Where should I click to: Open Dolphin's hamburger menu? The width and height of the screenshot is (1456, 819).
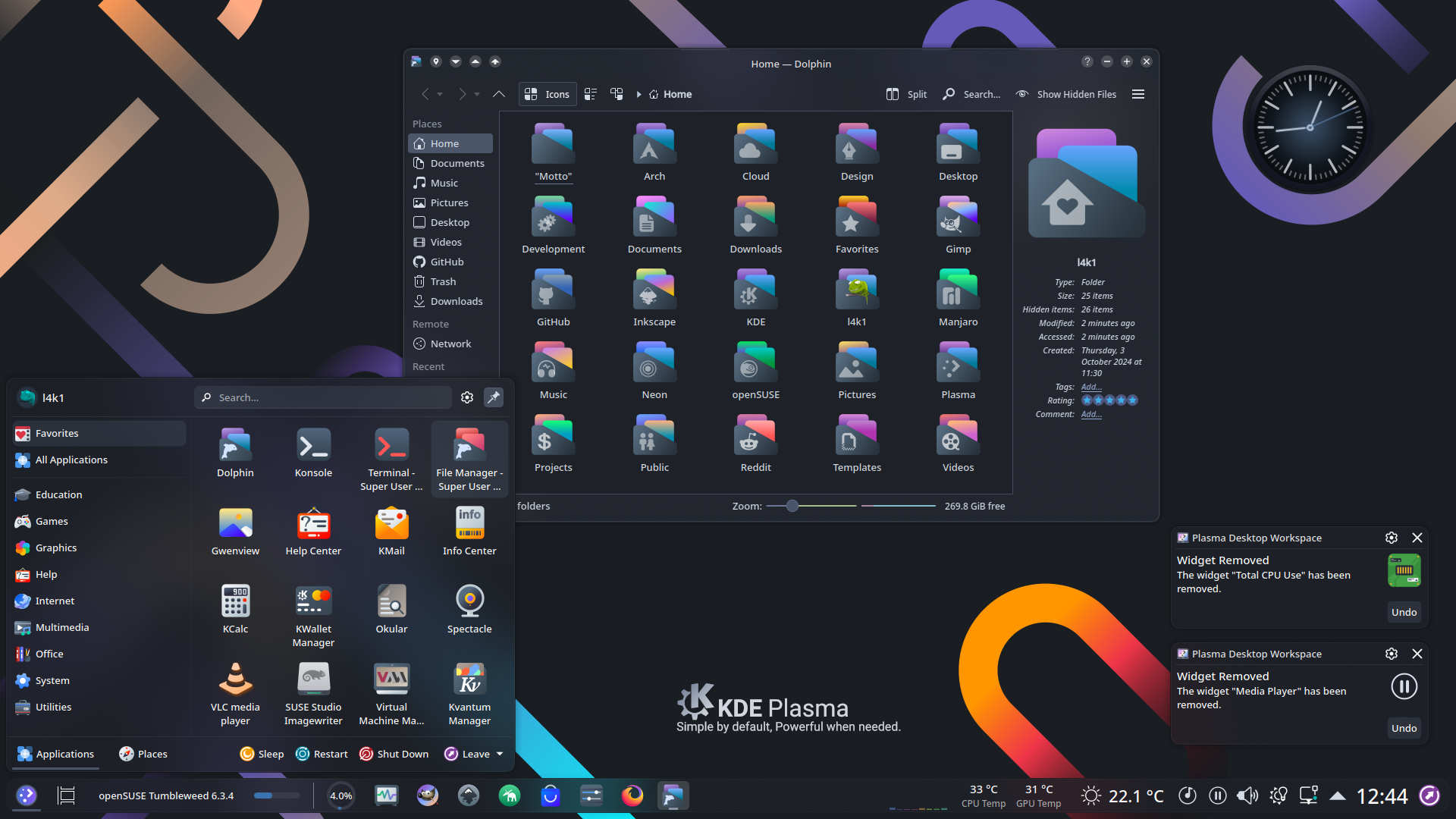pyautogui.click(x=1138, y=94)
